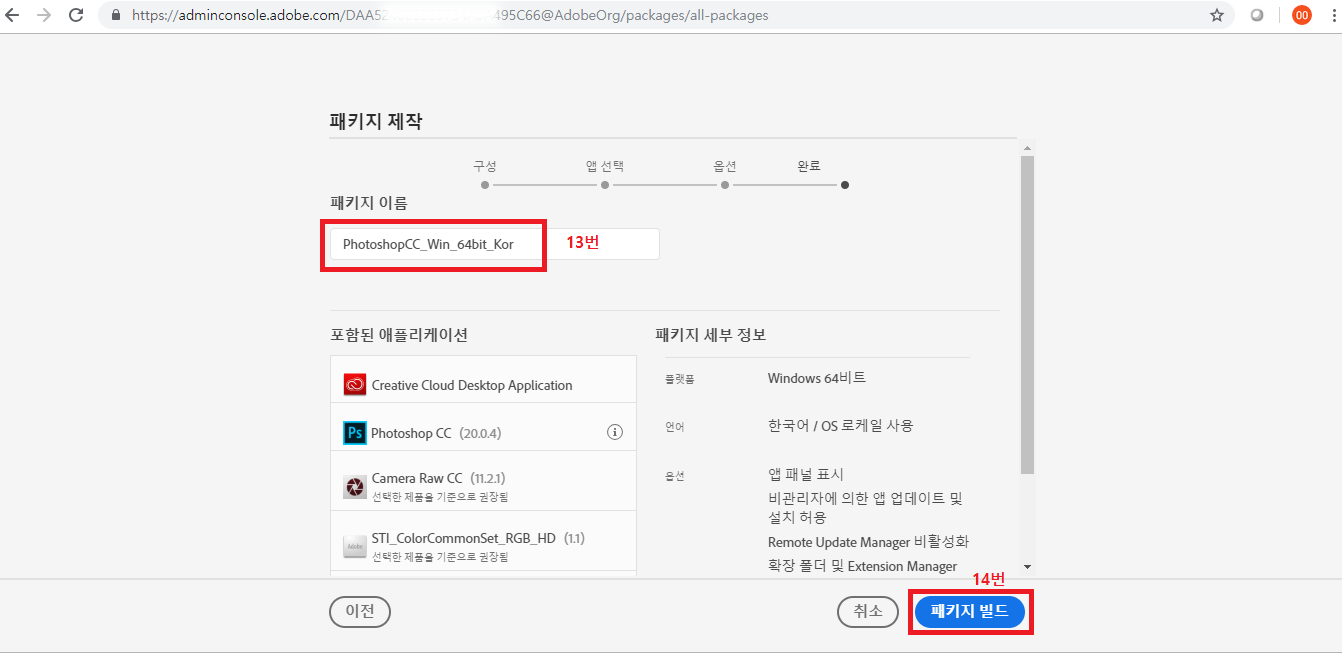This screenshot has width=1342, height=658.
Task: Click the Remote Update Manager 비활성화 text
Action: click(x=868, y=542)
